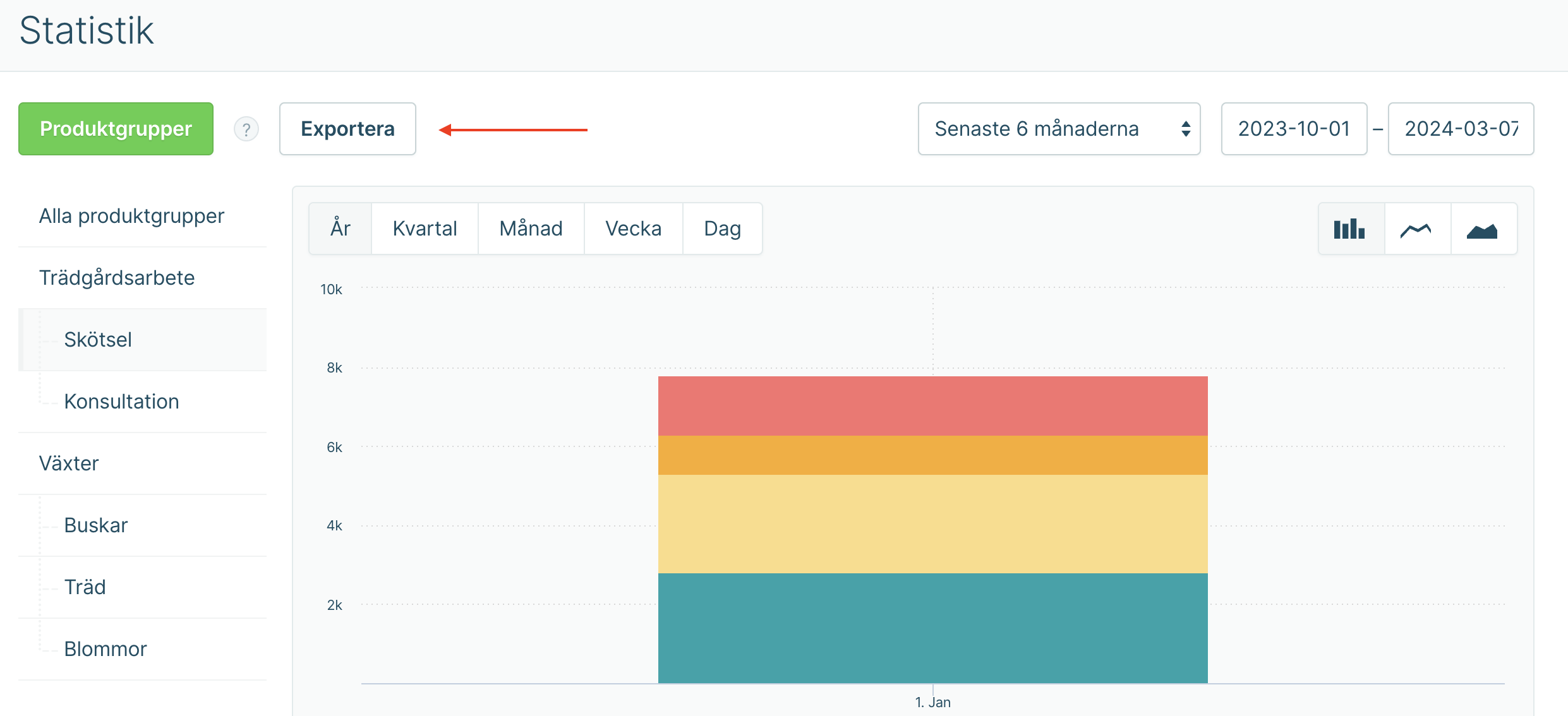
Task: Click the green Produktgrupper button
Action: point(116,129)
